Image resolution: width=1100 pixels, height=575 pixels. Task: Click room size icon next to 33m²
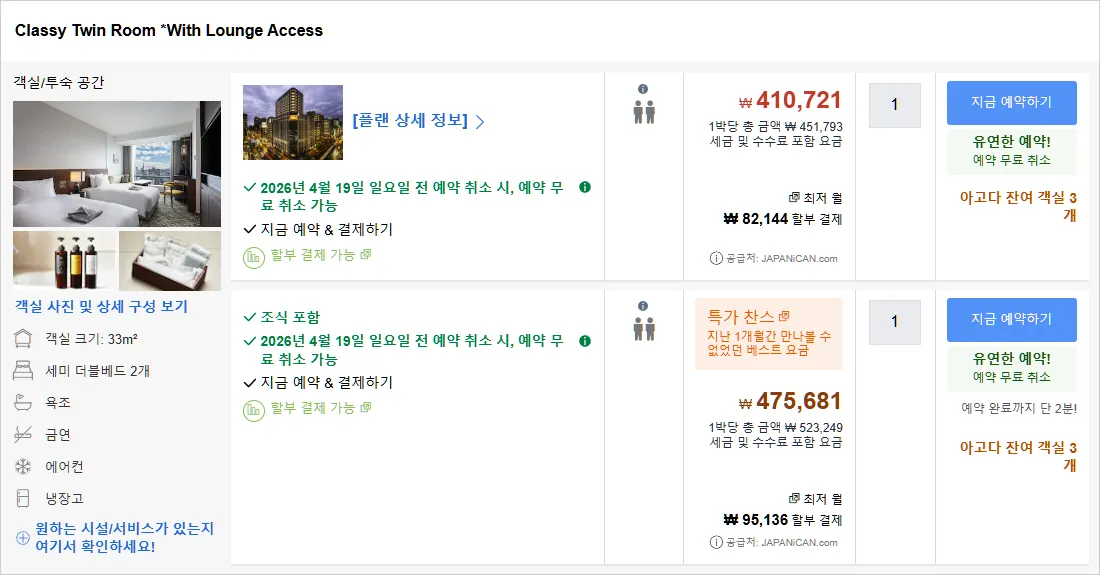point(23,339)
